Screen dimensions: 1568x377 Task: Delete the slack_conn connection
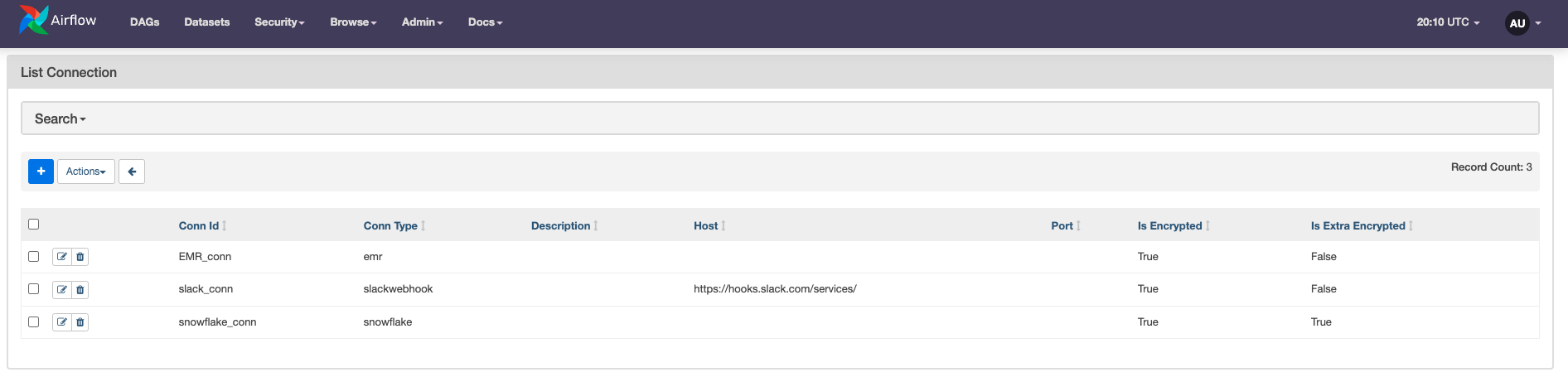(x=80, y=289)
